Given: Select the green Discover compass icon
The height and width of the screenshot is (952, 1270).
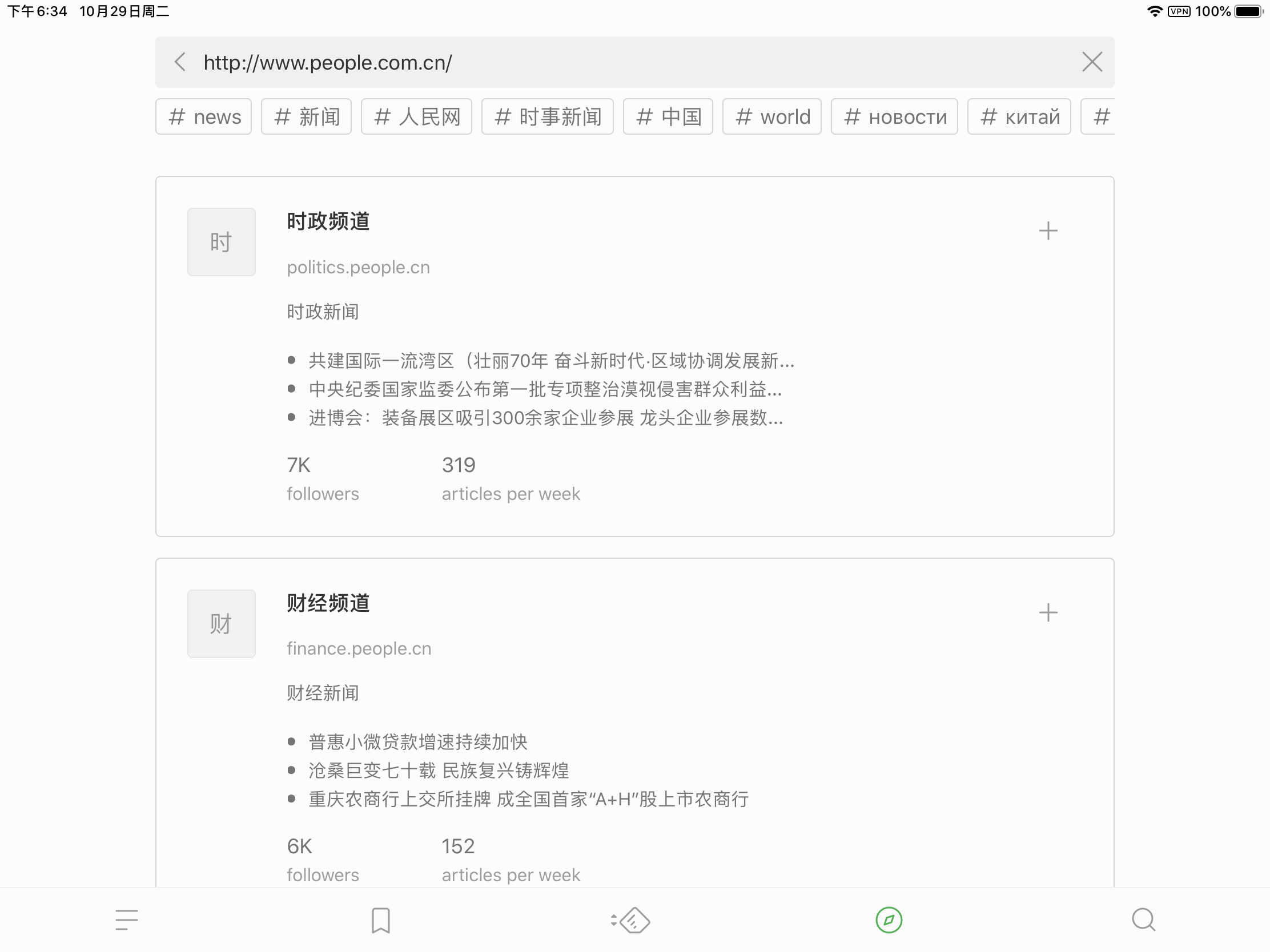Looking at the screenshot, I should point(889,921).
